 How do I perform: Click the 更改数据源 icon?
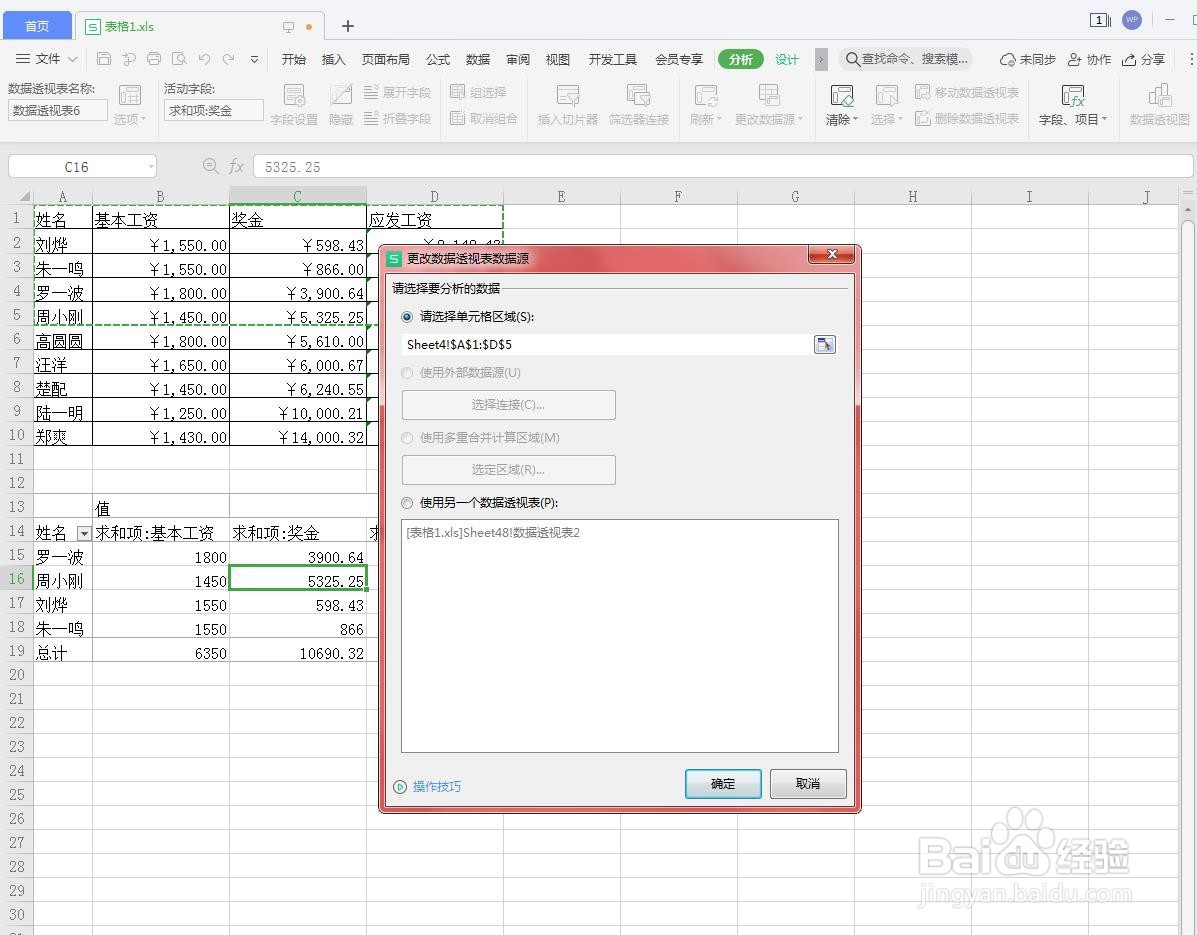769,95
